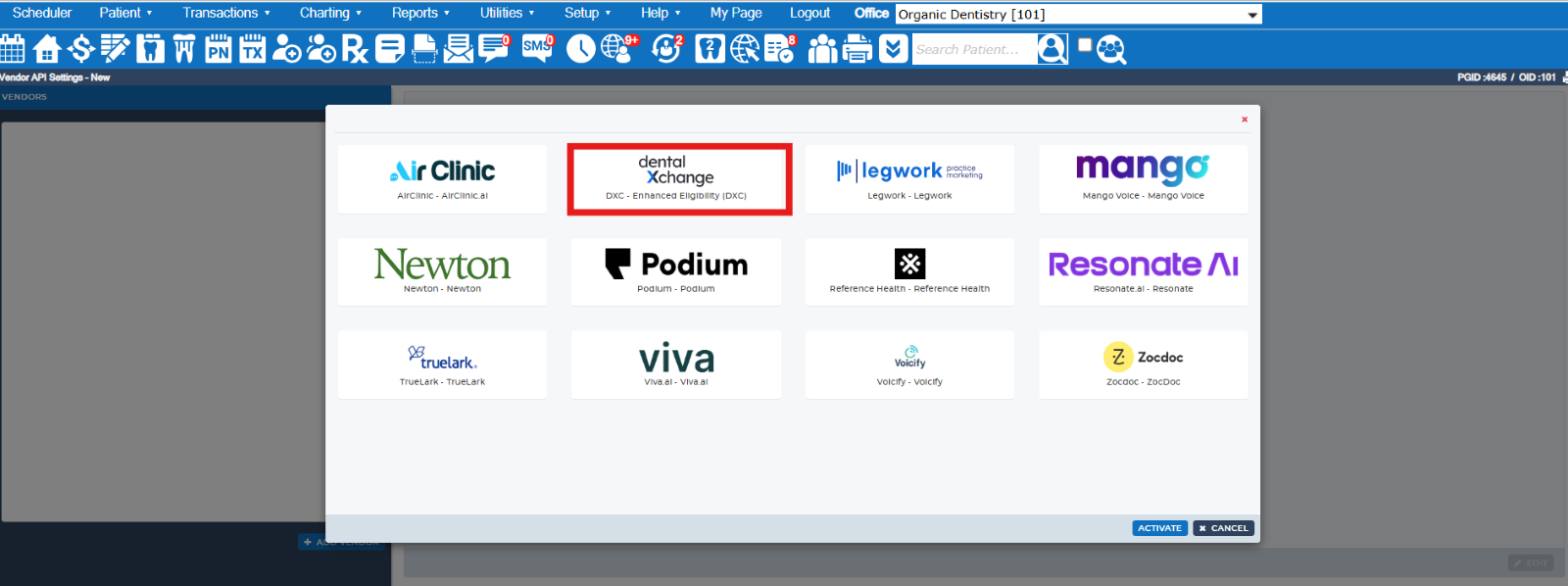
Task: Click the add single patient icon
Action: pos(286,48)
